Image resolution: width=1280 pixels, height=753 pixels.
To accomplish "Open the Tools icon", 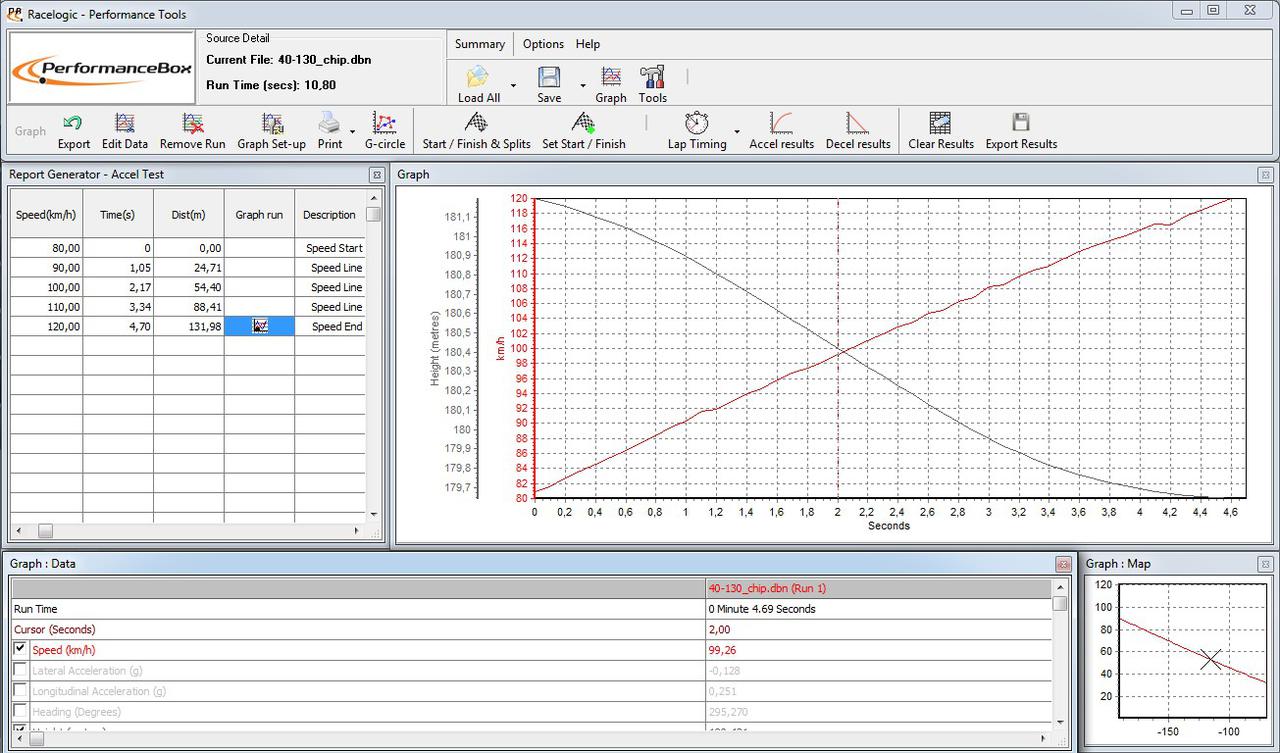I will coord(652,77).
